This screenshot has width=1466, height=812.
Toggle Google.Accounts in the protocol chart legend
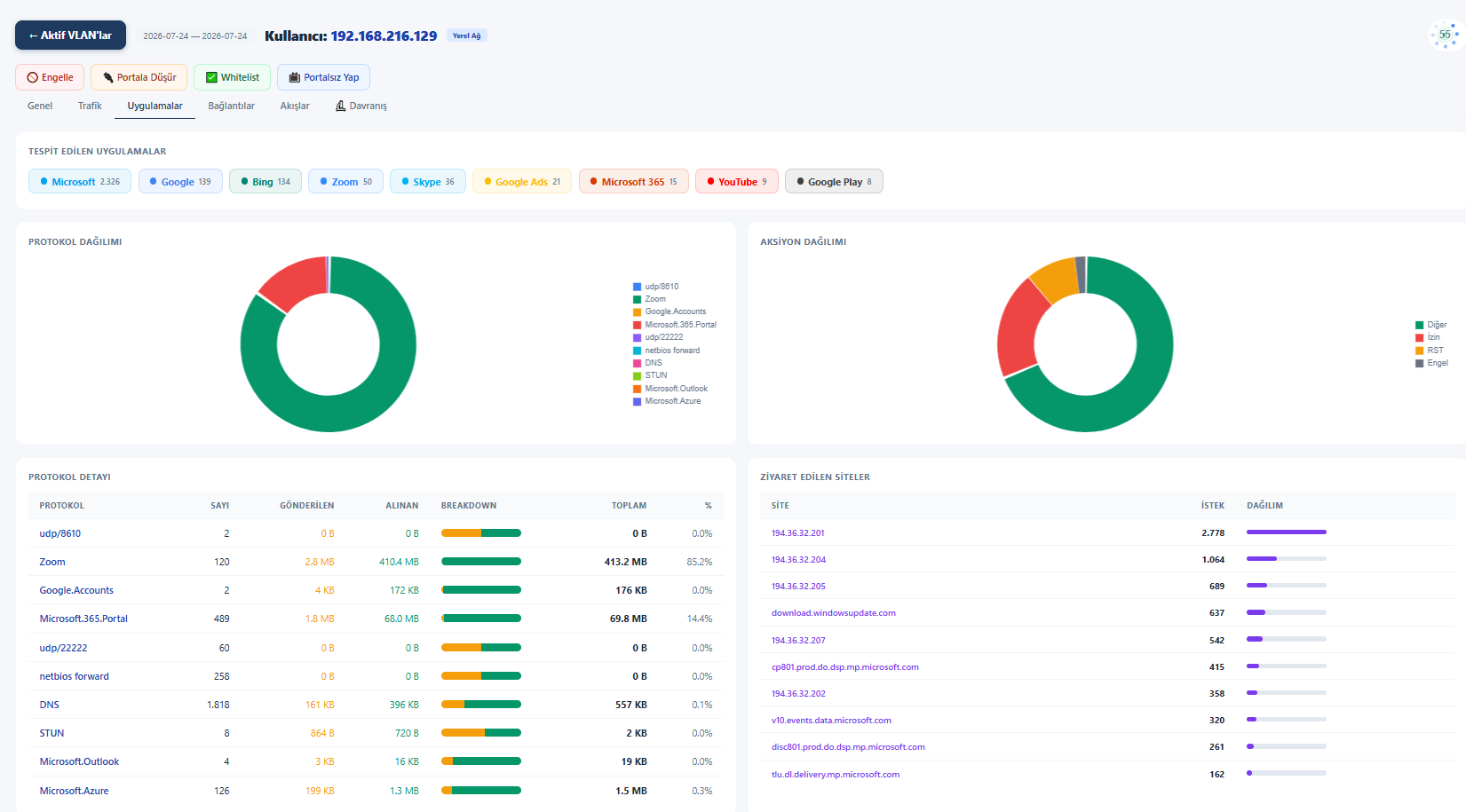(x=670, y=311)
